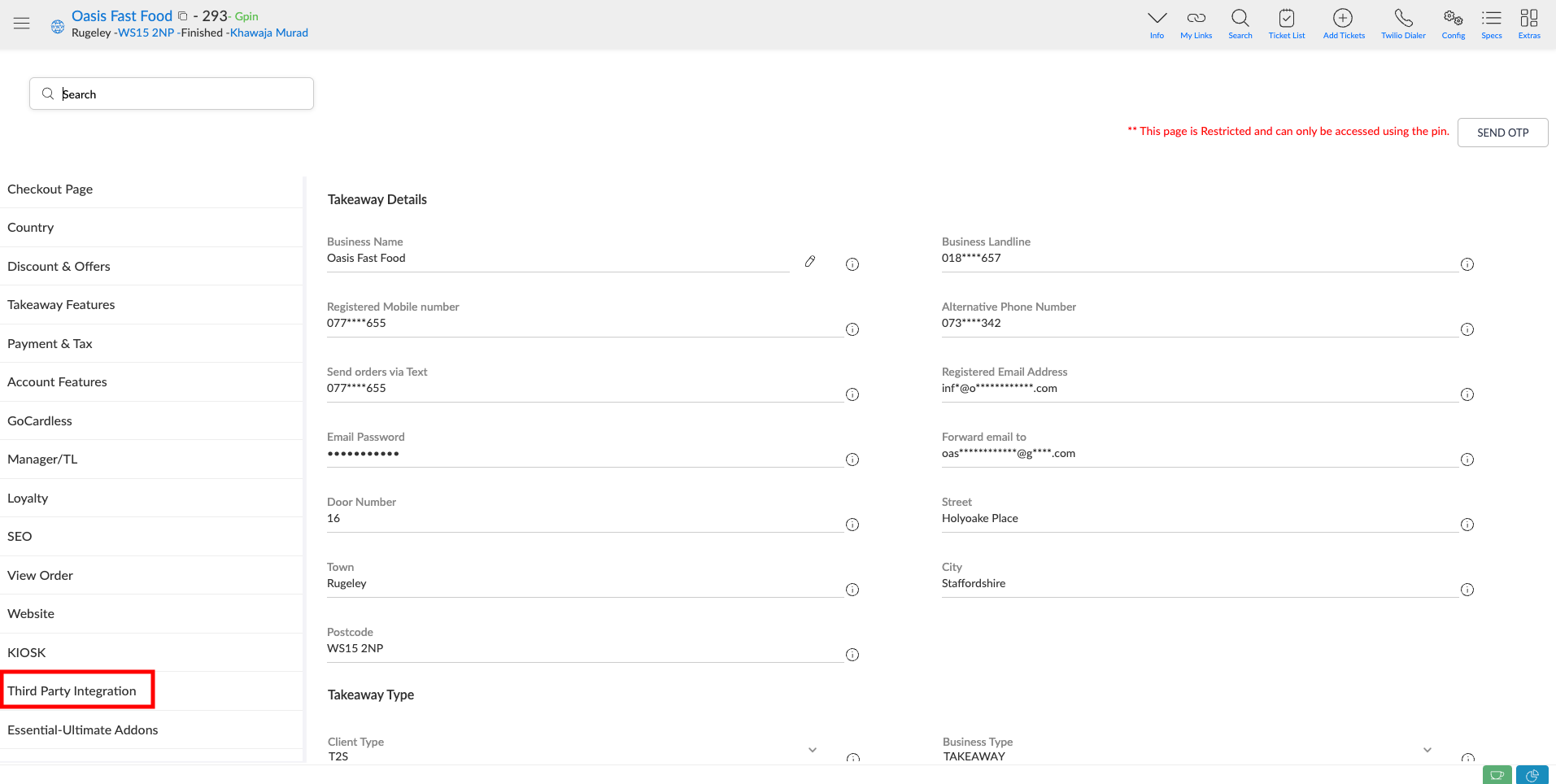Select the GoCardless sidebar item
This screenshot has width=1556, height=784.
(151, 421)
